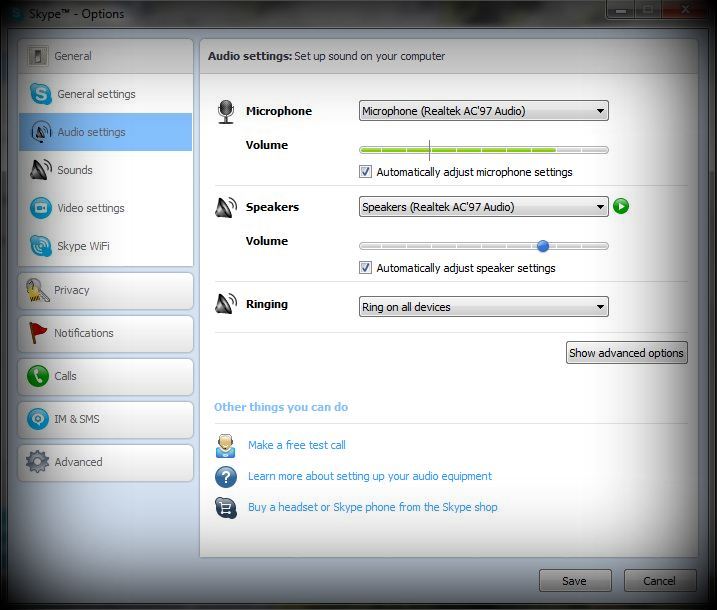Click the Sounds speaker icon in sidebar
This screenshot has width=717, height=610.
point(41,170)
